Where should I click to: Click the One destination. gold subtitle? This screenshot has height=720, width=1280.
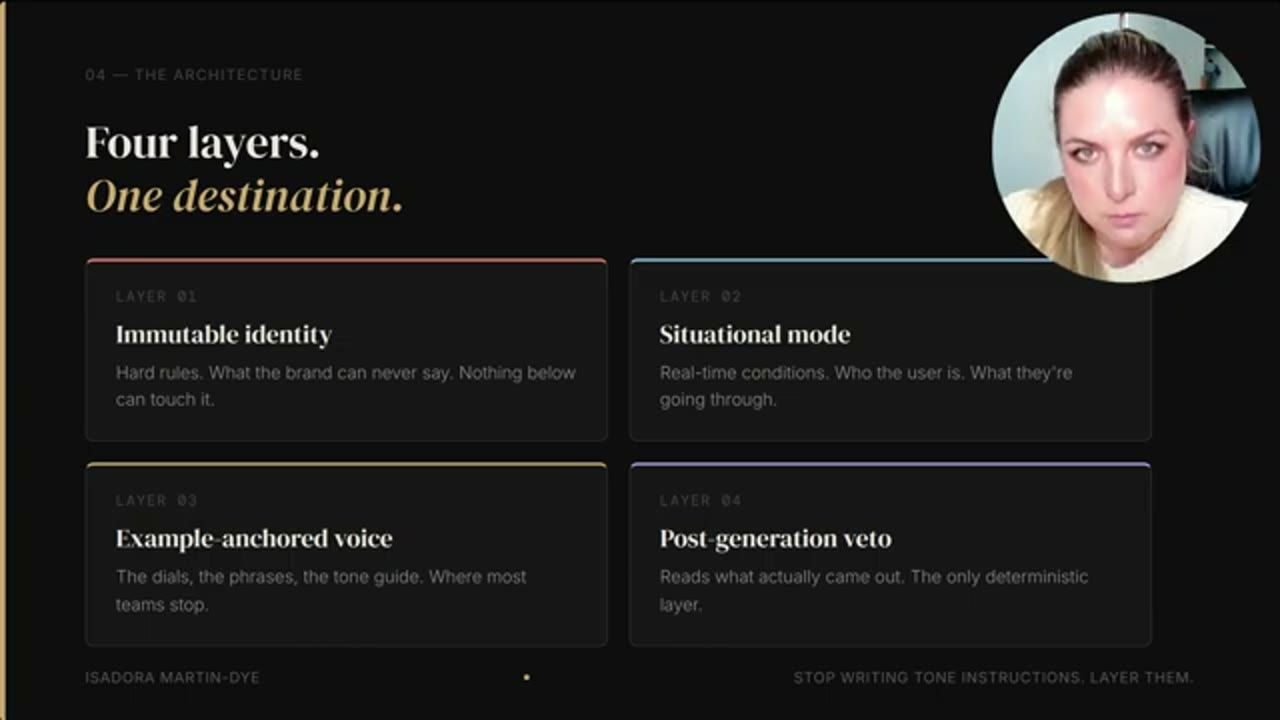pos(244,197)
